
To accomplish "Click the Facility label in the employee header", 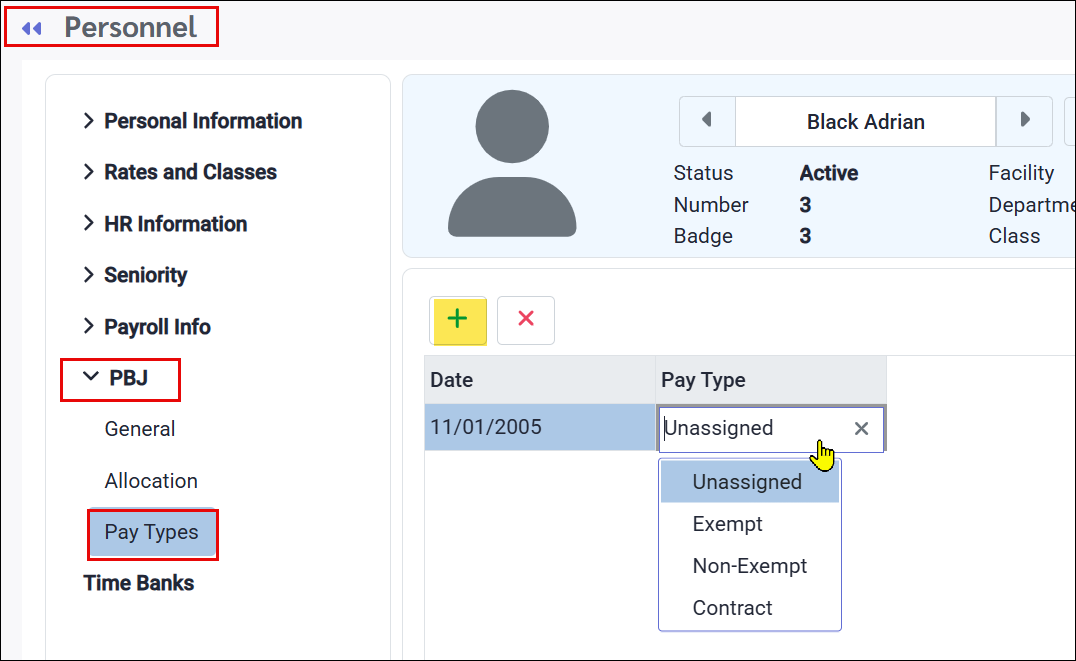I will pos(1021,173).
